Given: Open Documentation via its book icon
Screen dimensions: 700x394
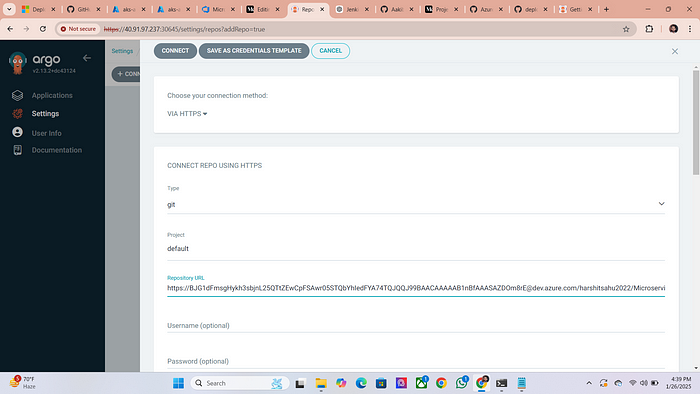Looking at the screenshot, I should coord(17,150).
